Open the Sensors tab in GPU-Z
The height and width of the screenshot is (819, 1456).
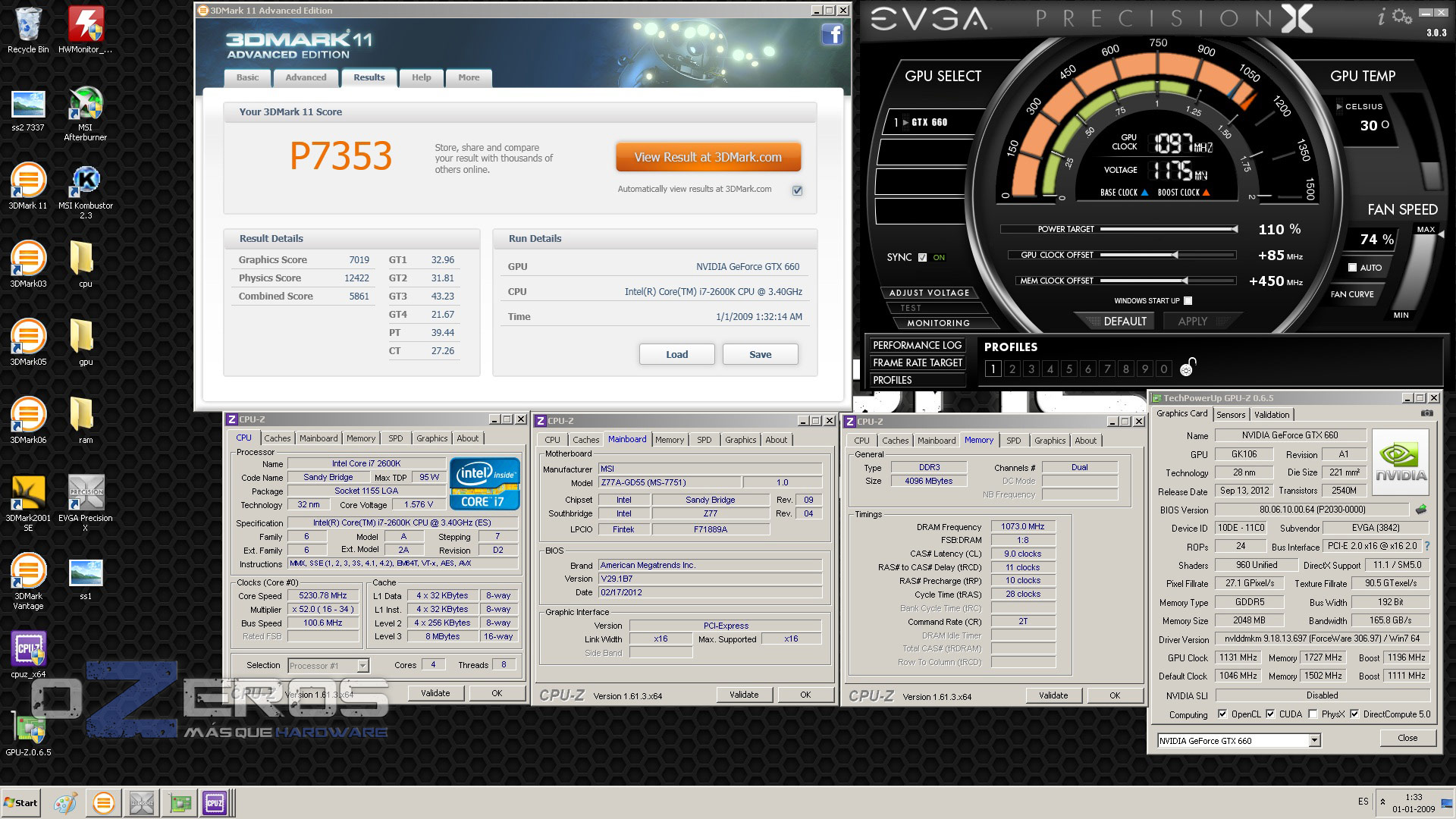click(x=1230, y=415)
